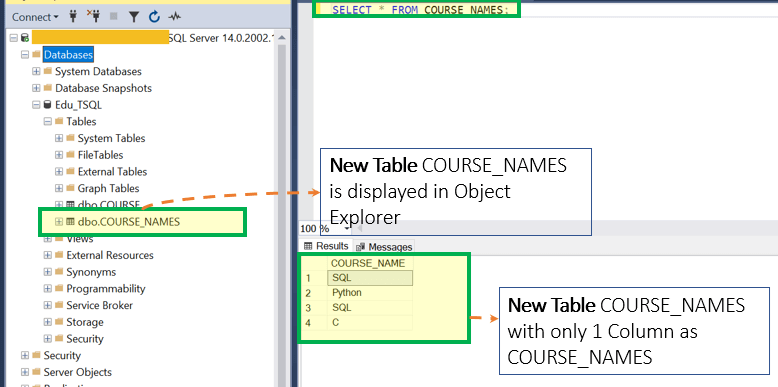This screenshot has height=387, width=778.
Task: Open the Activity Monitor pulse icon
Action: pyautogui.click(x=174, y=17)
